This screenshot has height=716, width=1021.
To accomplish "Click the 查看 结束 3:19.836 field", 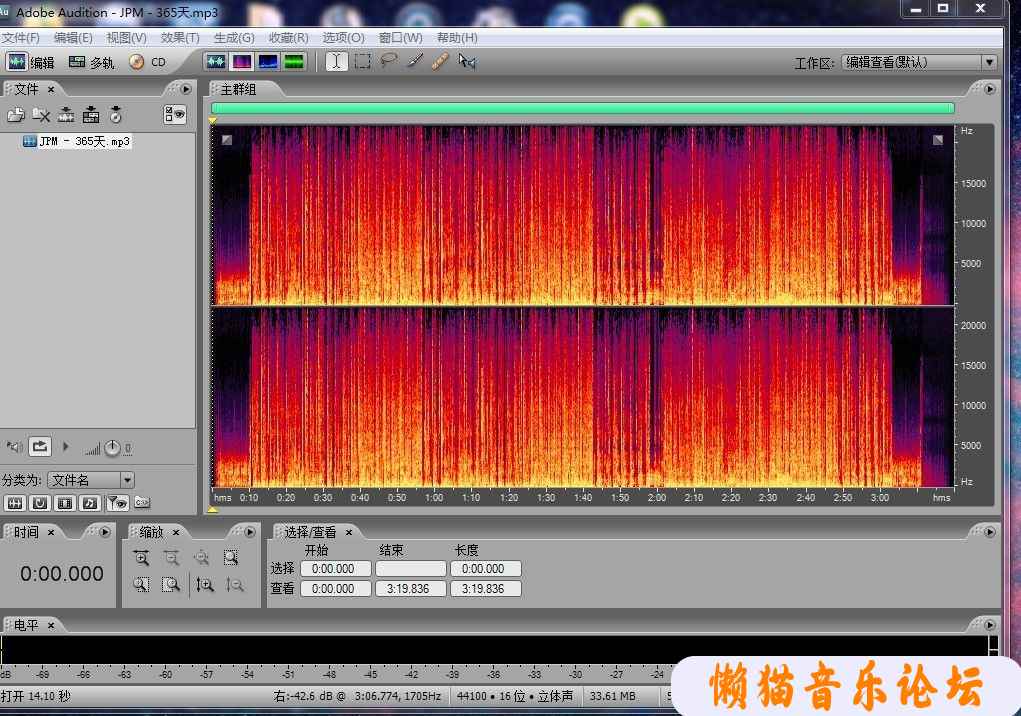I will (x=411, y=589).
